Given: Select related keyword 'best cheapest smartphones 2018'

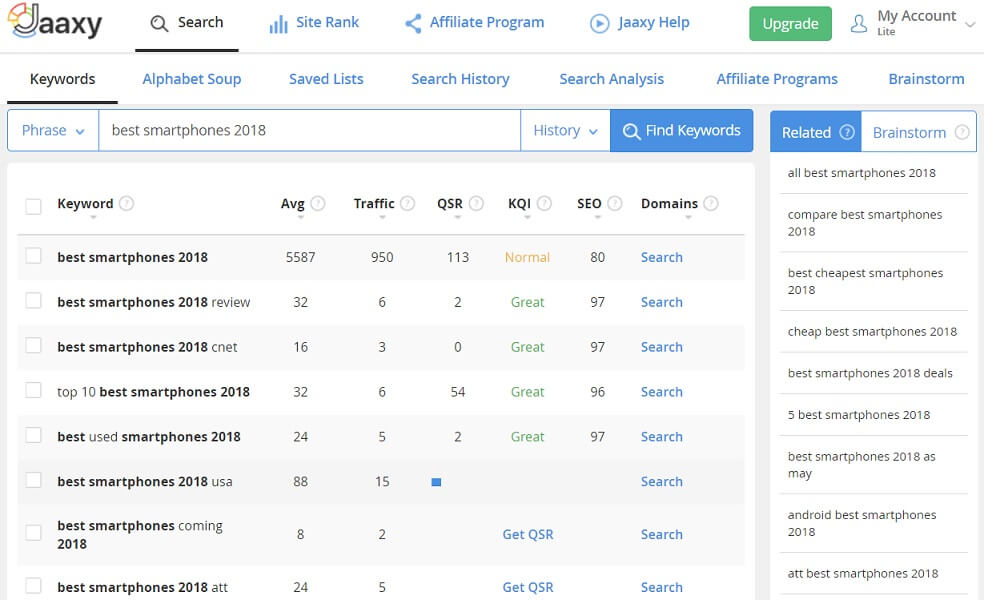Looking at the screenshot, I should click(865, 281).
